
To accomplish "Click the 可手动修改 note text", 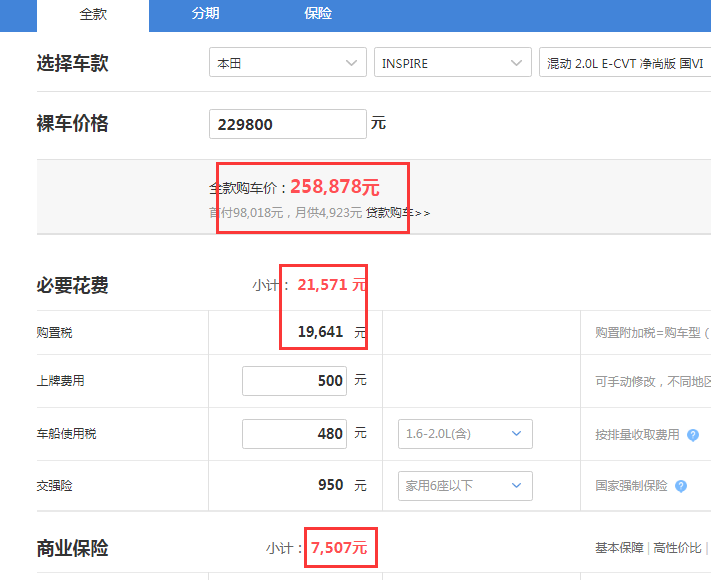I will click(653, 382).
